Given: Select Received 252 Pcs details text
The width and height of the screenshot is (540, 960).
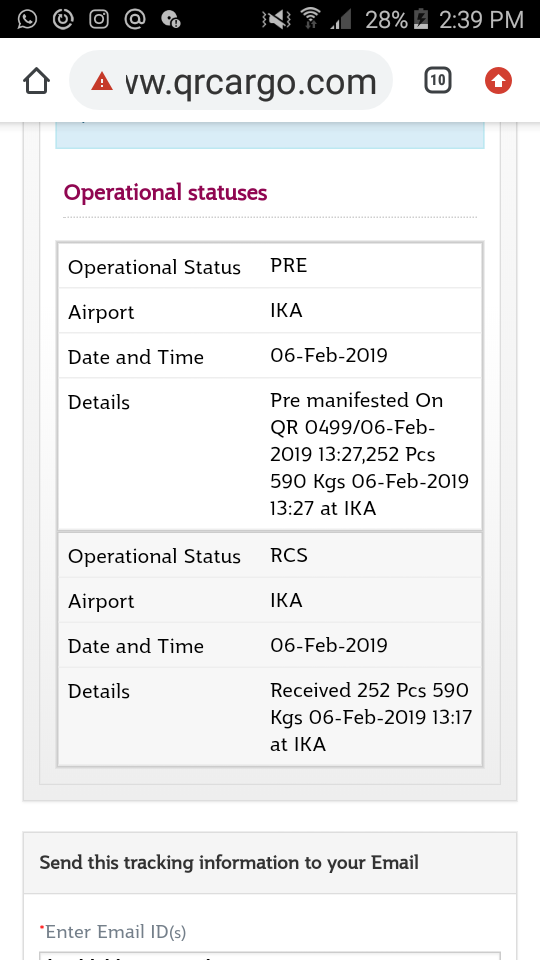Looking at the screenshot, I should tap(371, 717).
